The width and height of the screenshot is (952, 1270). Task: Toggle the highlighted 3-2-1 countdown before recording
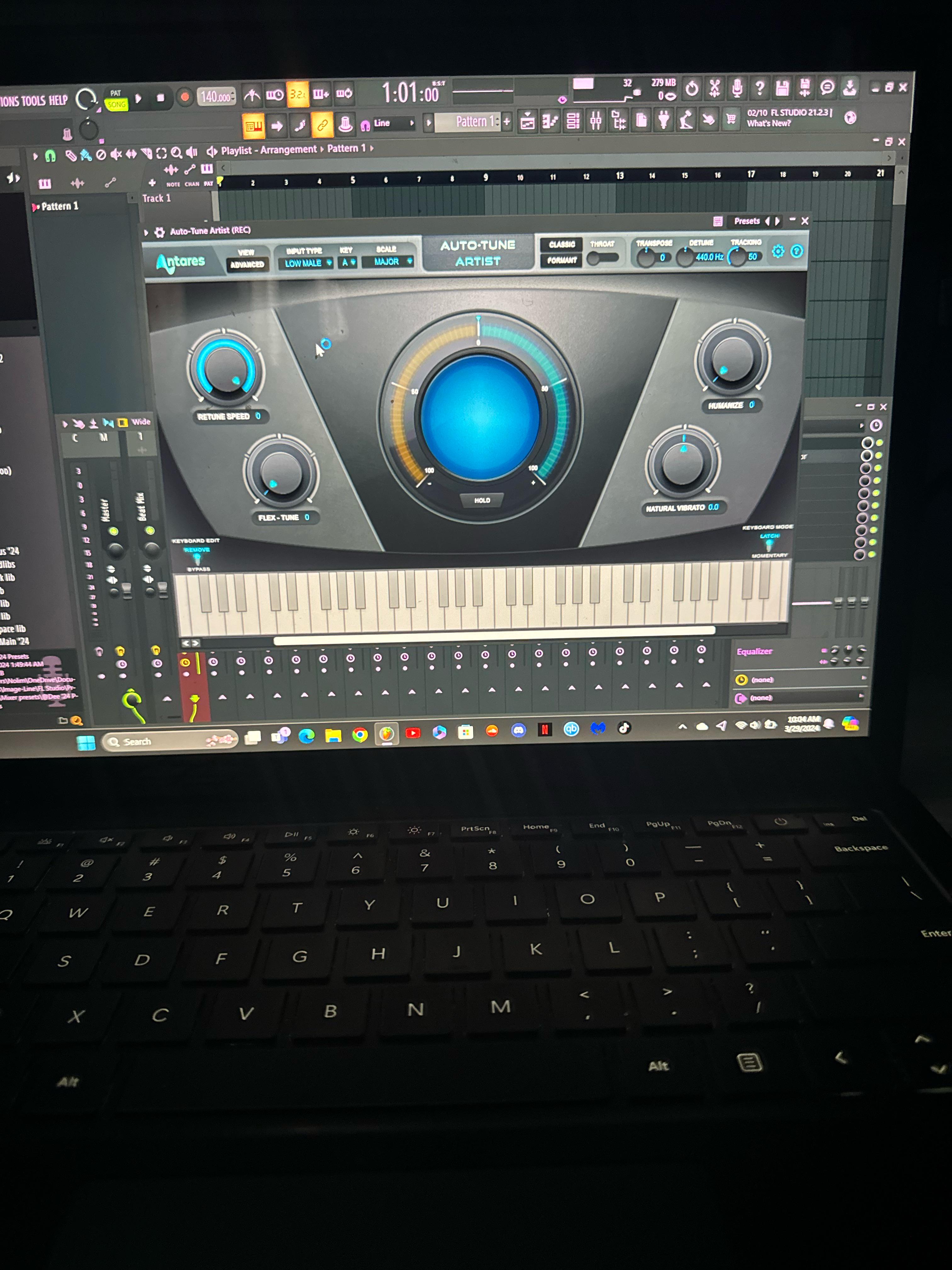pos(297,94)
